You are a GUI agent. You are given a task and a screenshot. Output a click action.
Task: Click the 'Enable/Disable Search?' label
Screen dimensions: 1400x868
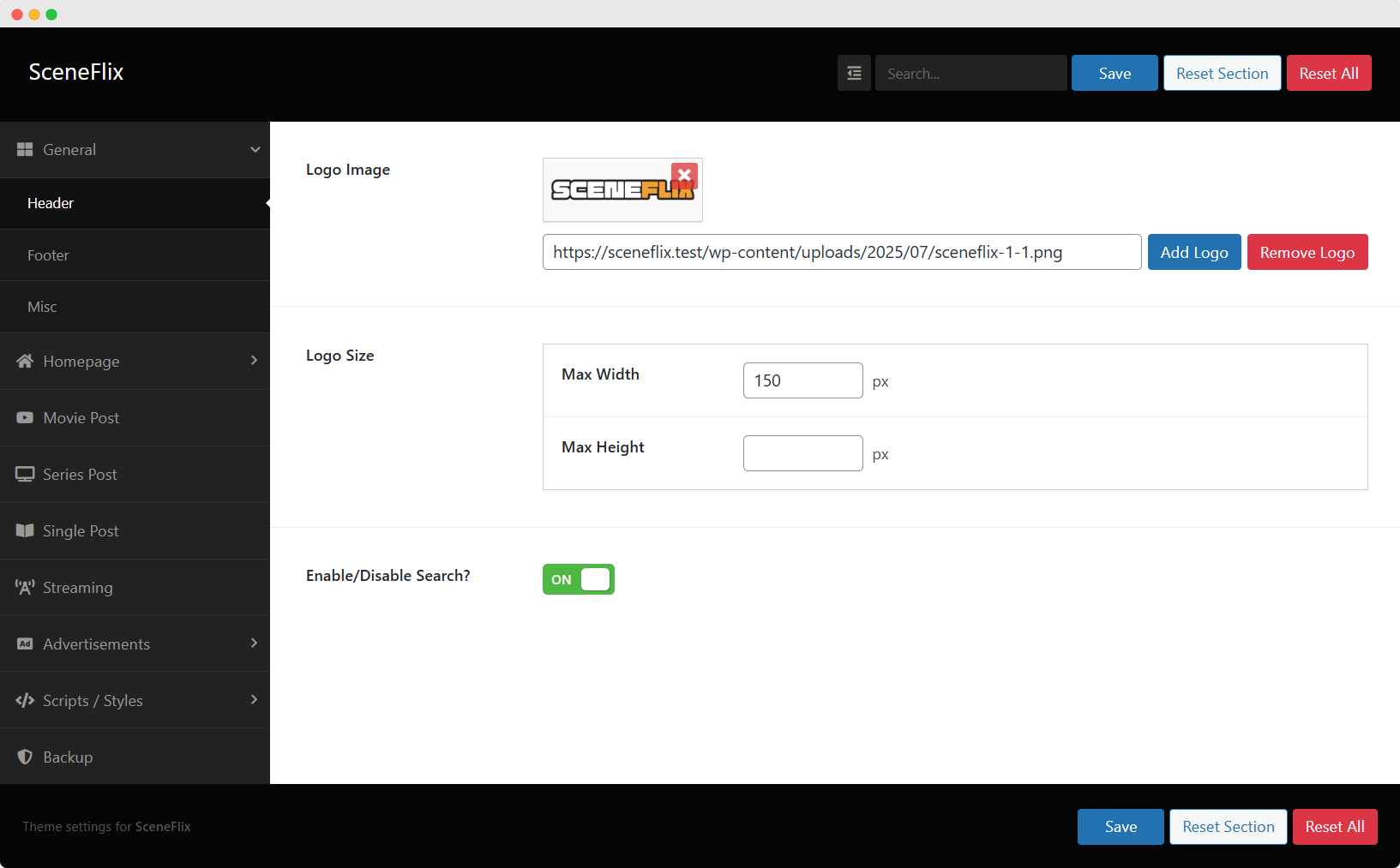pos(388,576)
